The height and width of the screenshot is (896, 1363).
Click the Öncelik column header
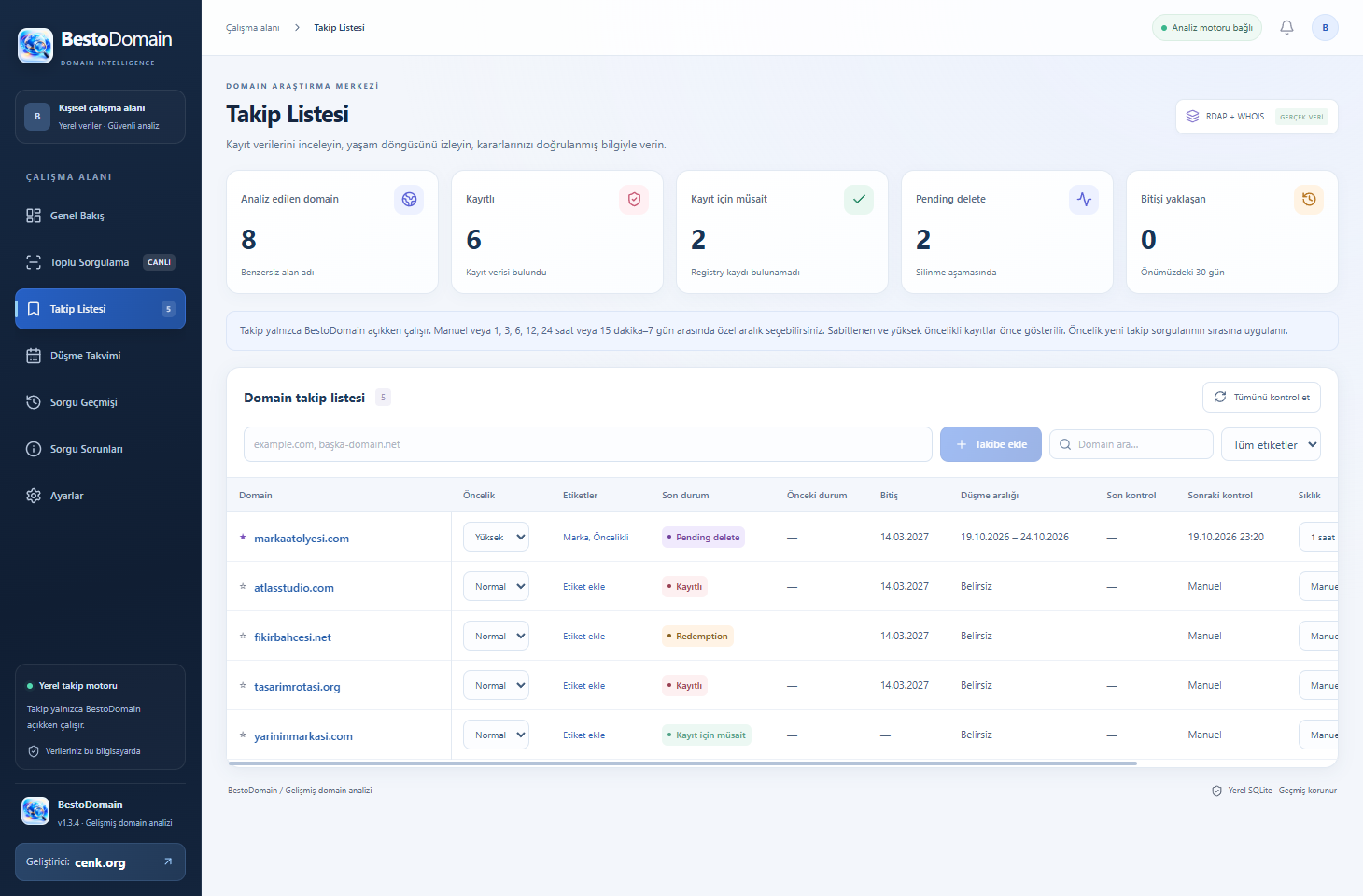coord(479,496)
